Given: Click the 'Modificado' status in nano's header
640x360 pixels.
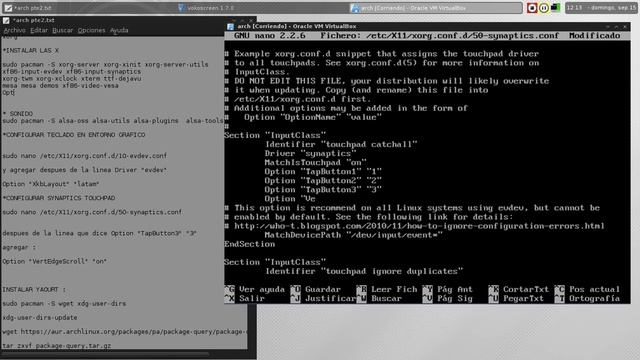Looking at the screenshot, I should pos(595,36).
